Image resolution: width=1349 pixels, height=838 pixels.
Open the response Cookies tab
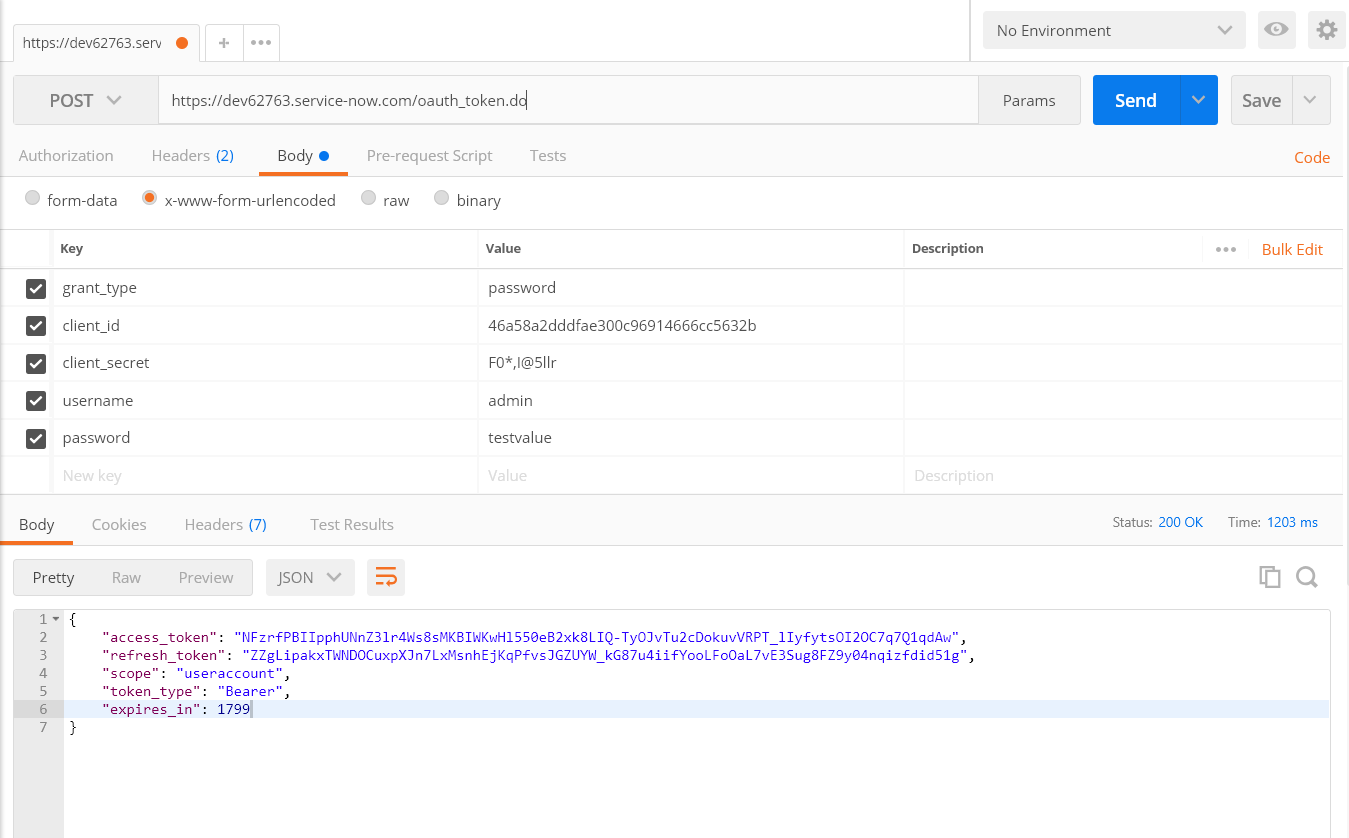119,524
